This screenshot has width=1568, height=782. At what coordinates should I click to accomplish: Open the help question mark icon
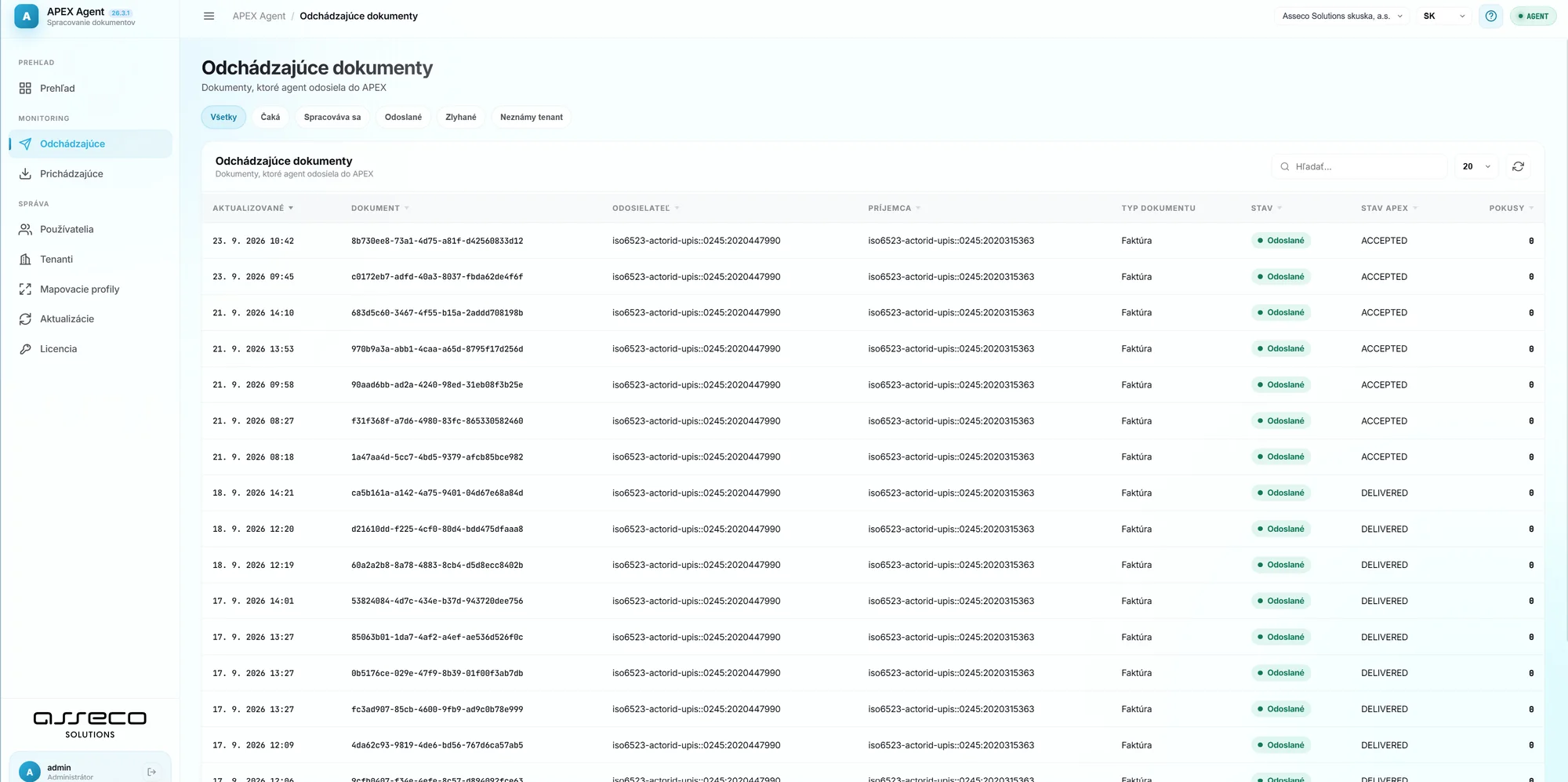[1490, 16]
